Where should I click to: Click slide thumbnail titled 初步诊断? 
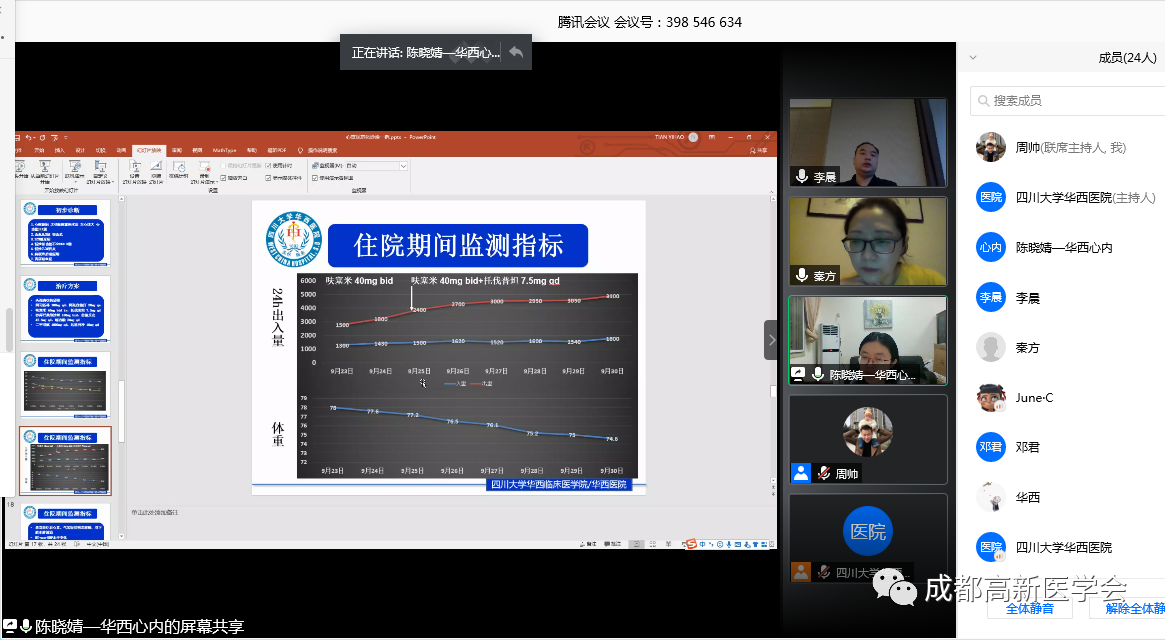65,233
